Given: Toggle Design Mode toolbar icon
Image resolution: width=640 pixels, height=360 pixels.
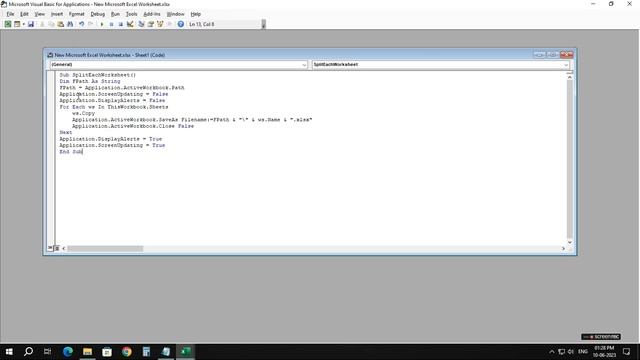Looking at the screenshot, I should (x=130, y=24).
